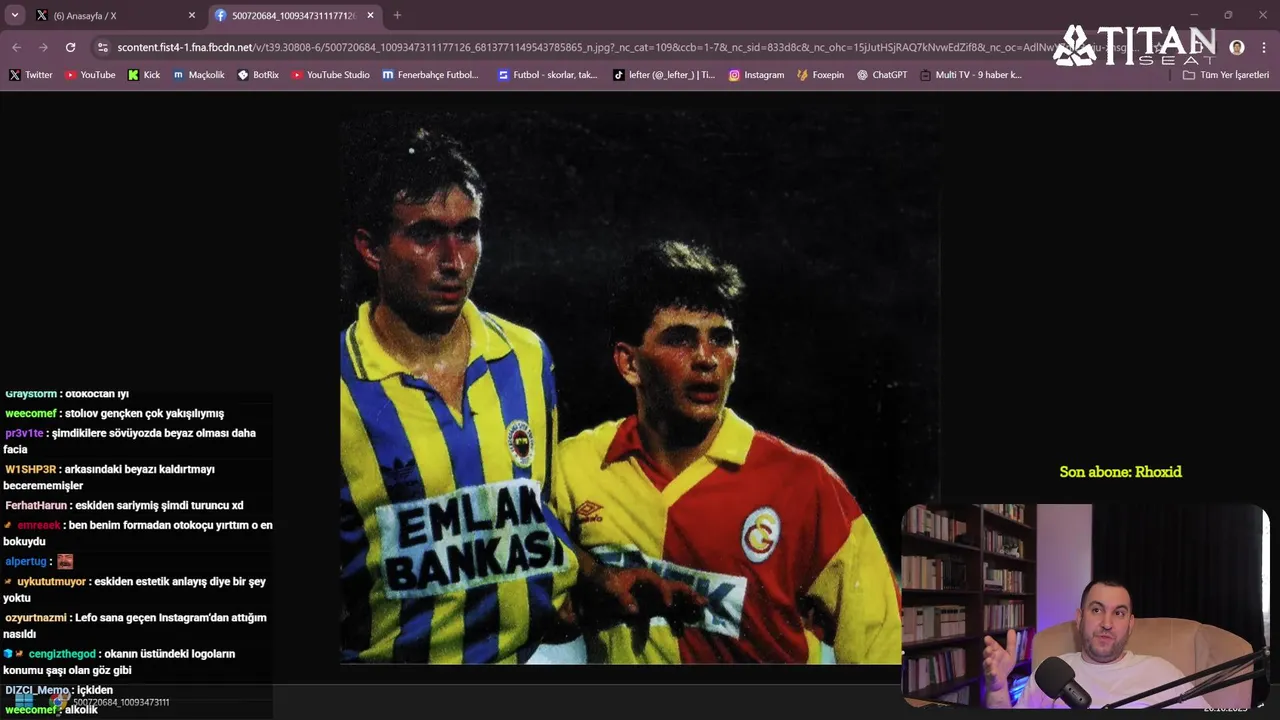Click chat message from weecomef about stoilov
Image resolution: width=1280 pixels, height=720 pixels.
click(115, 413)
